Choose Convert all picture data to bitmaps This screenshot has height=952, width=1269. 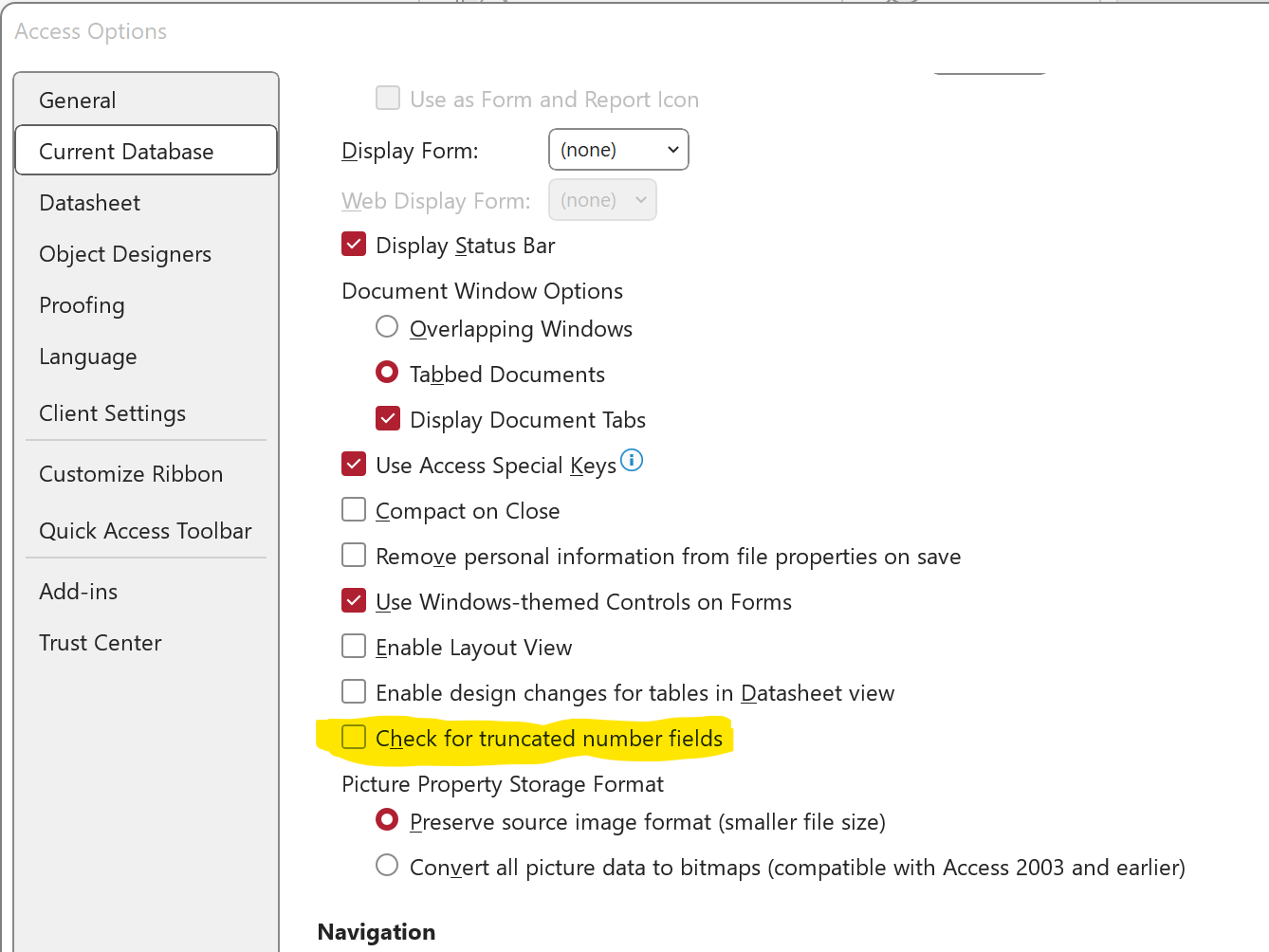click(x=387, y=866)
